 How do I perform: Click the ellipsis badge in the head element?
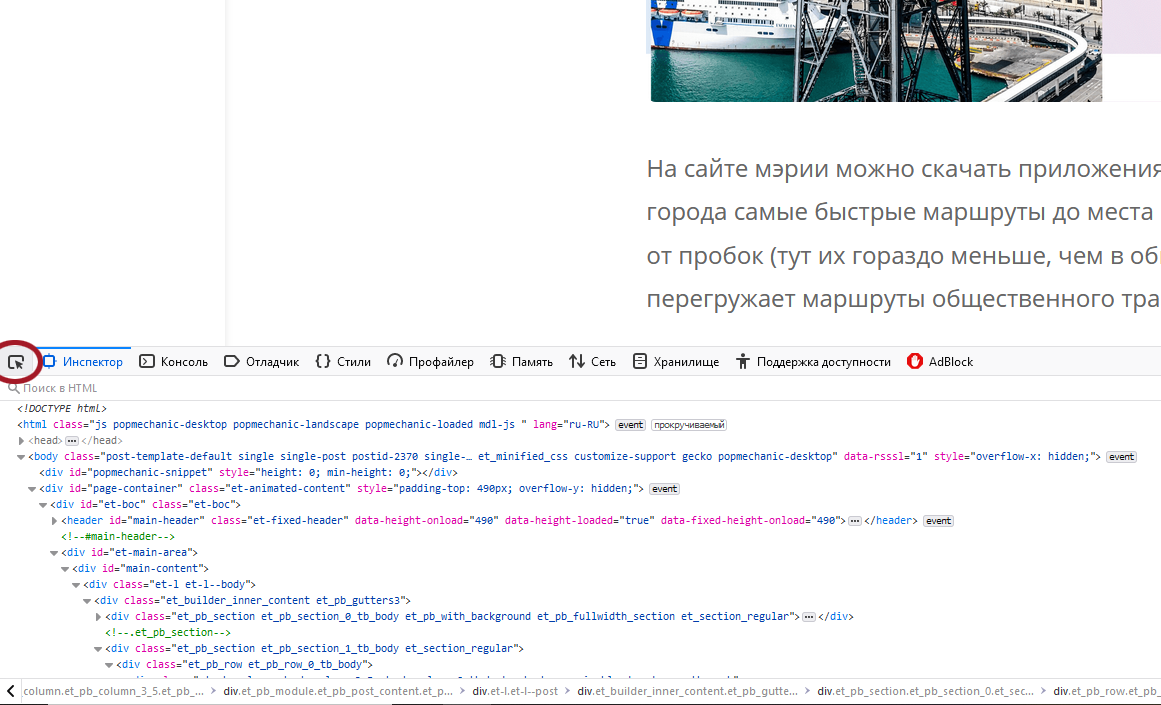coord(71,441)
